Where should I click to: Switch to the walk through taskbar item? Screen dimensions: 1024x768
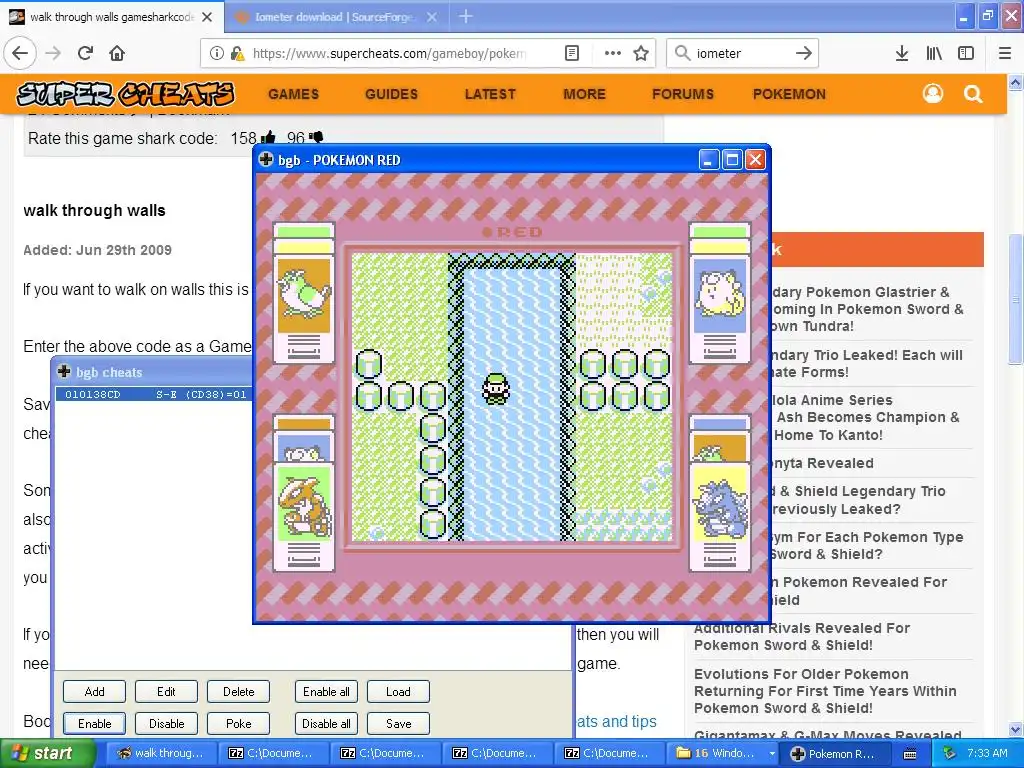click(x=161, y=754)
